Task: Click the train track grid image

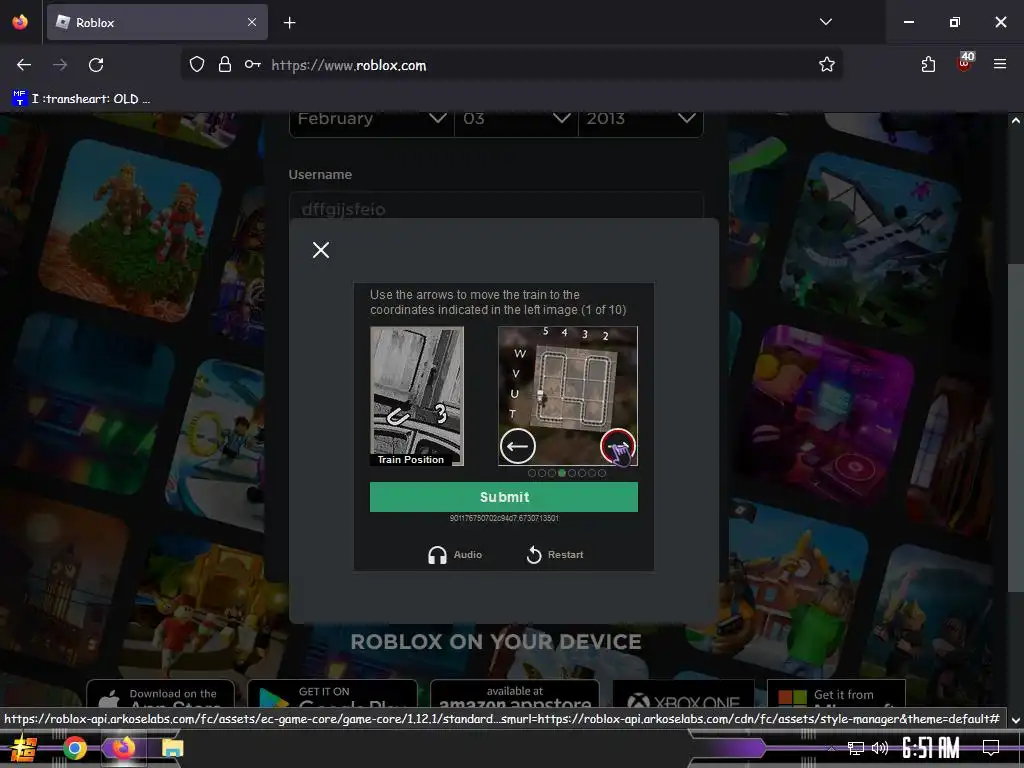Action: [568, 396]
